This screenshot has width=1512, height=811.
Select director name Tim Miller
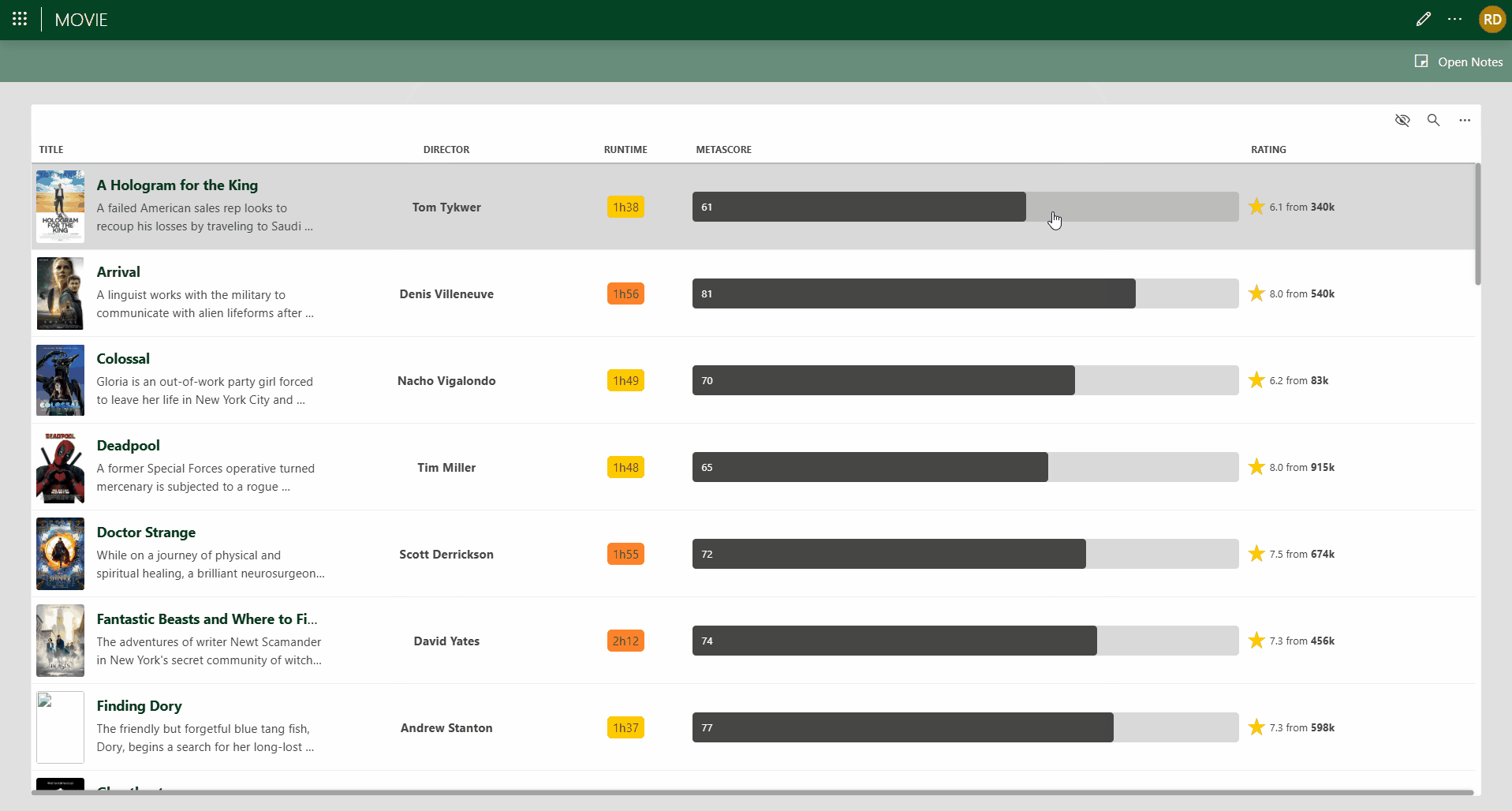click(x=446, y=468)
